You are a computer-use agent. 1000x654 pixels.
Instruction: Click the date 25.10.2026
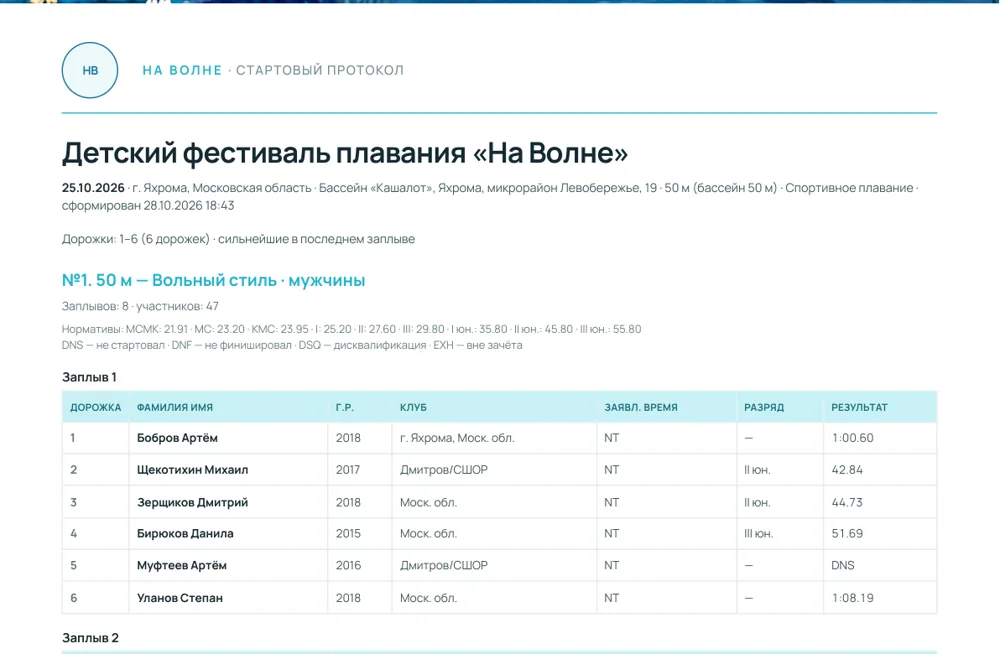tap(93, 188)
